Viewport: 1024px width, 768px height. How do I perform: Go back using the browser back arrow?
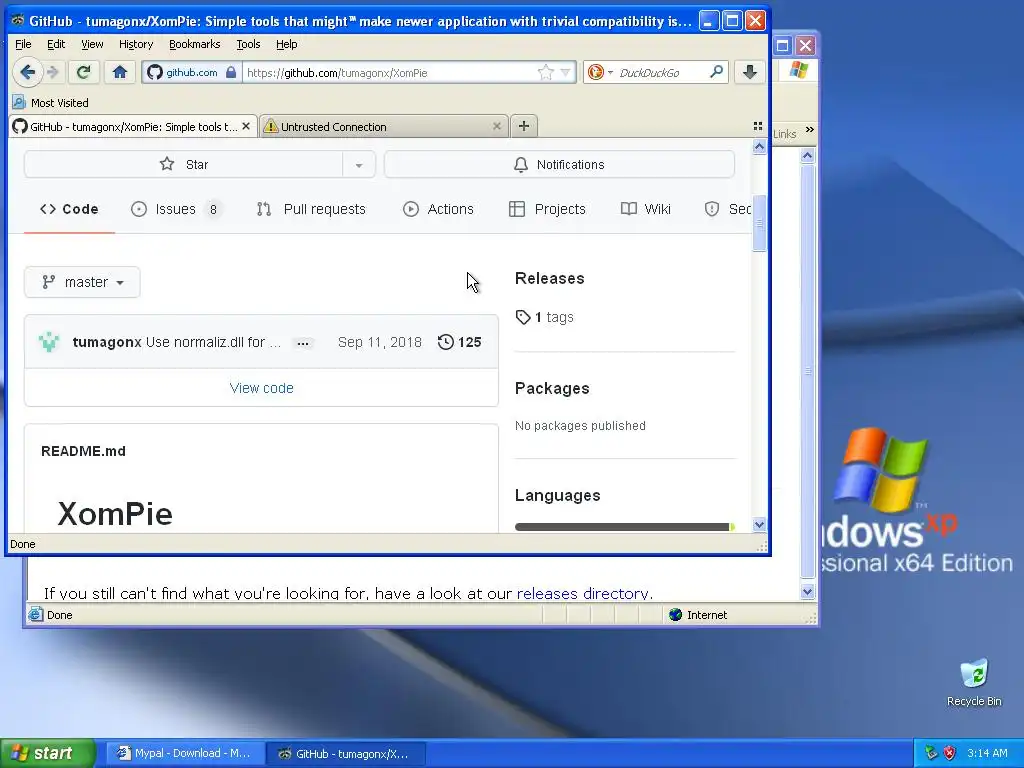point(27,72)
